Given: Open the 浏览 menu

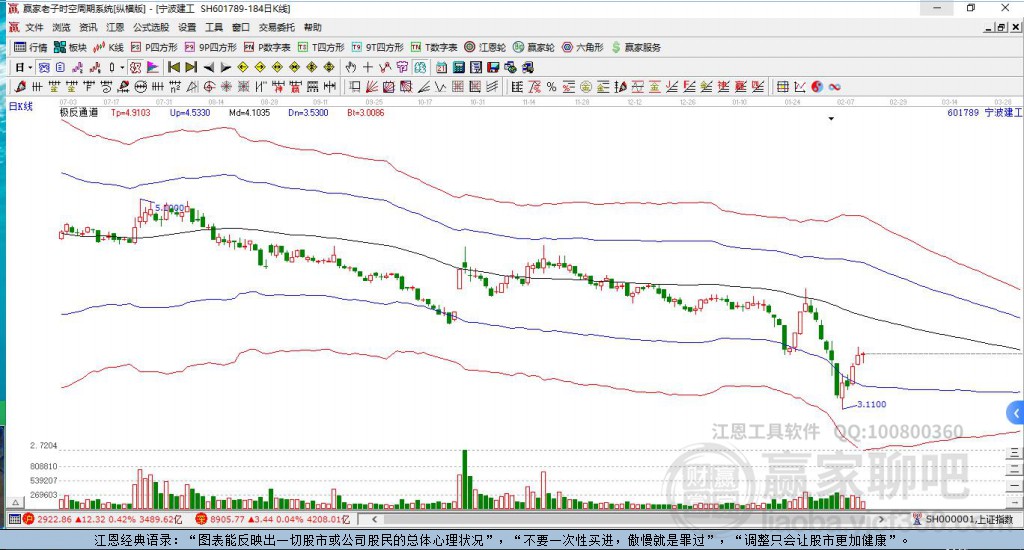Looking at the screenshot, I should pyautogui.click(x=61, y=27).
